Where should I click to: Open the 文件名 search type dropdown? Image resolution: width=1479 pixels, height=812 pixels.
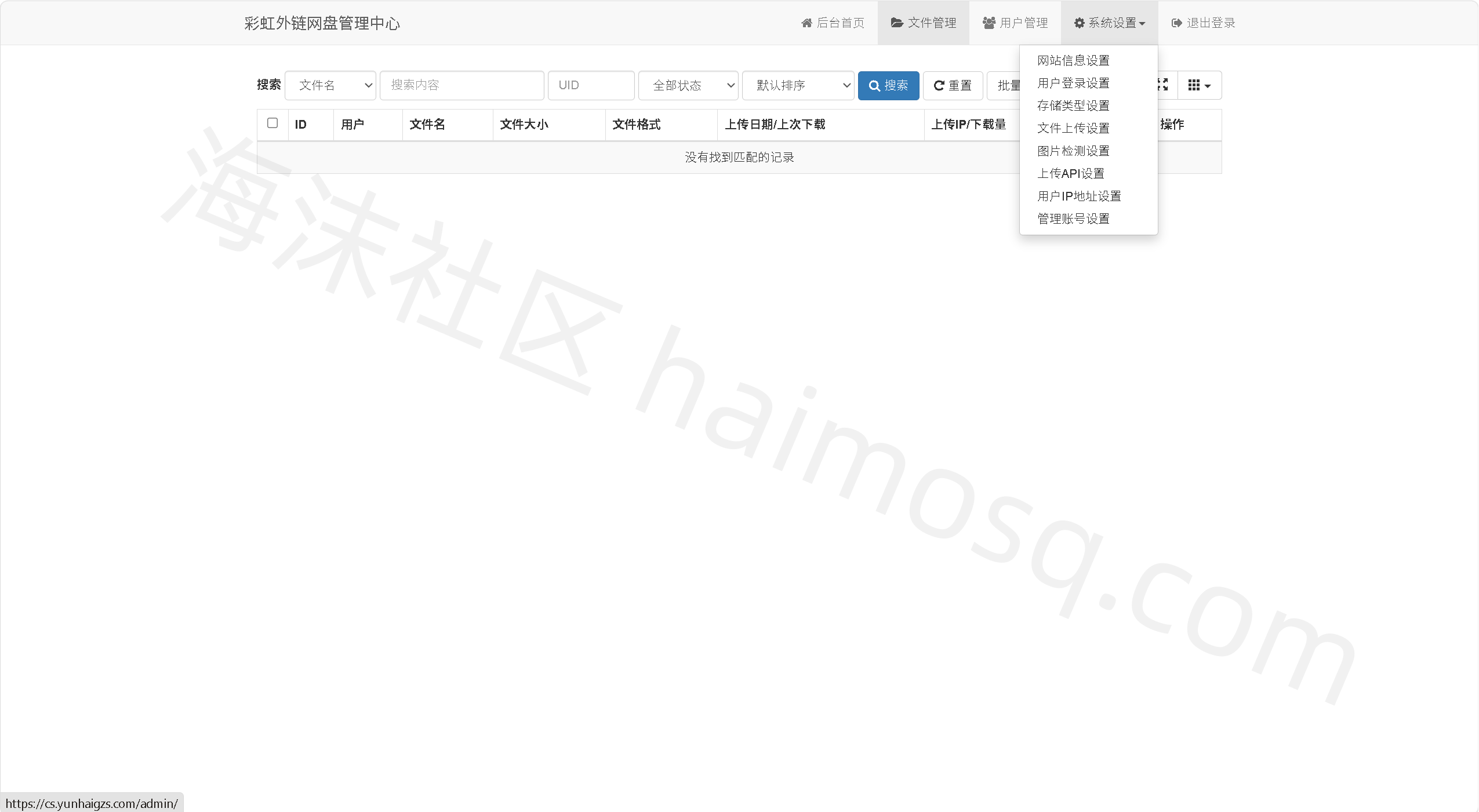coord(330,85)
